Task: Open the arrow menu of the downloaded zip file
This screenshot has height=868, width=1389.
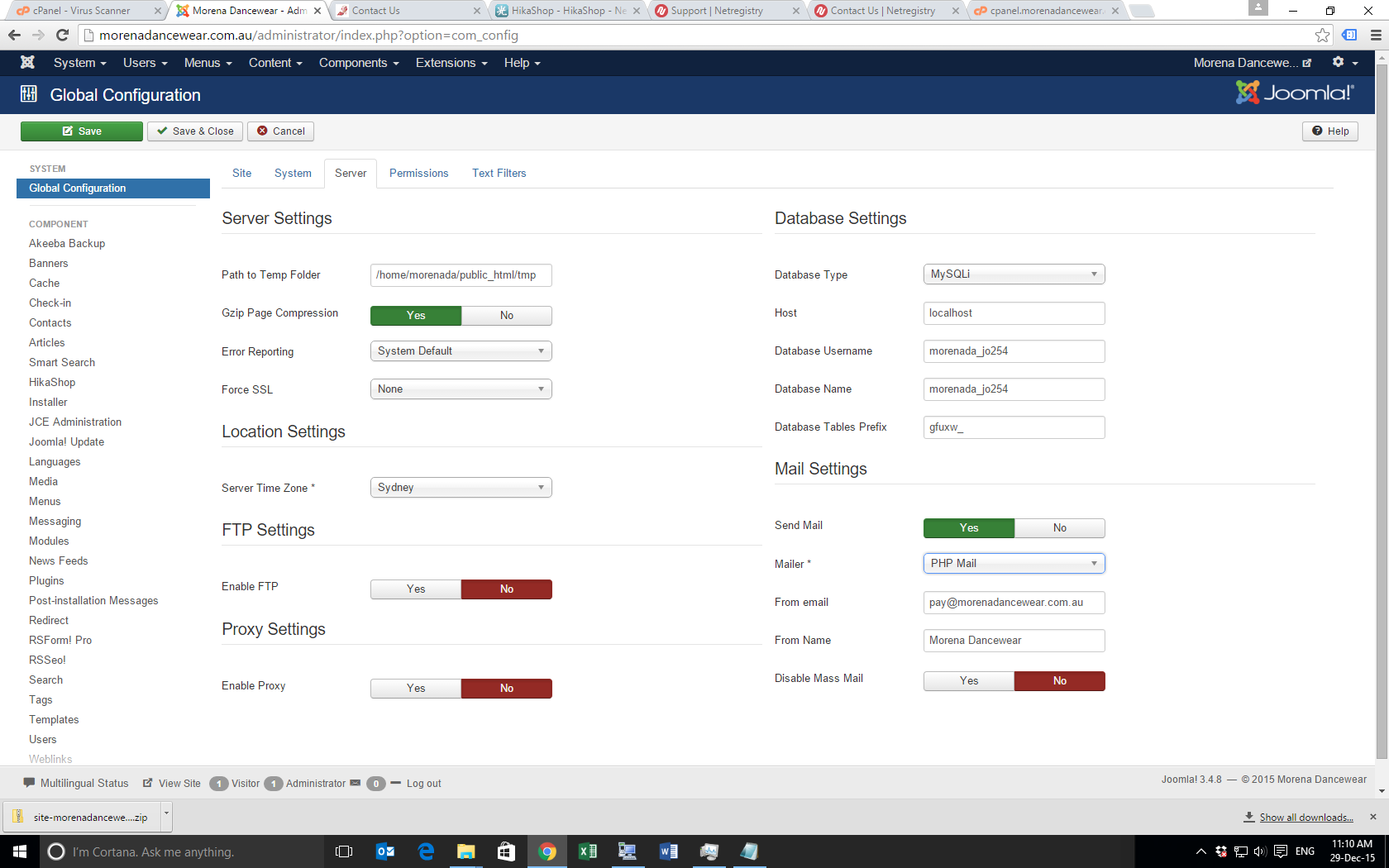Action: click(167, 815)
